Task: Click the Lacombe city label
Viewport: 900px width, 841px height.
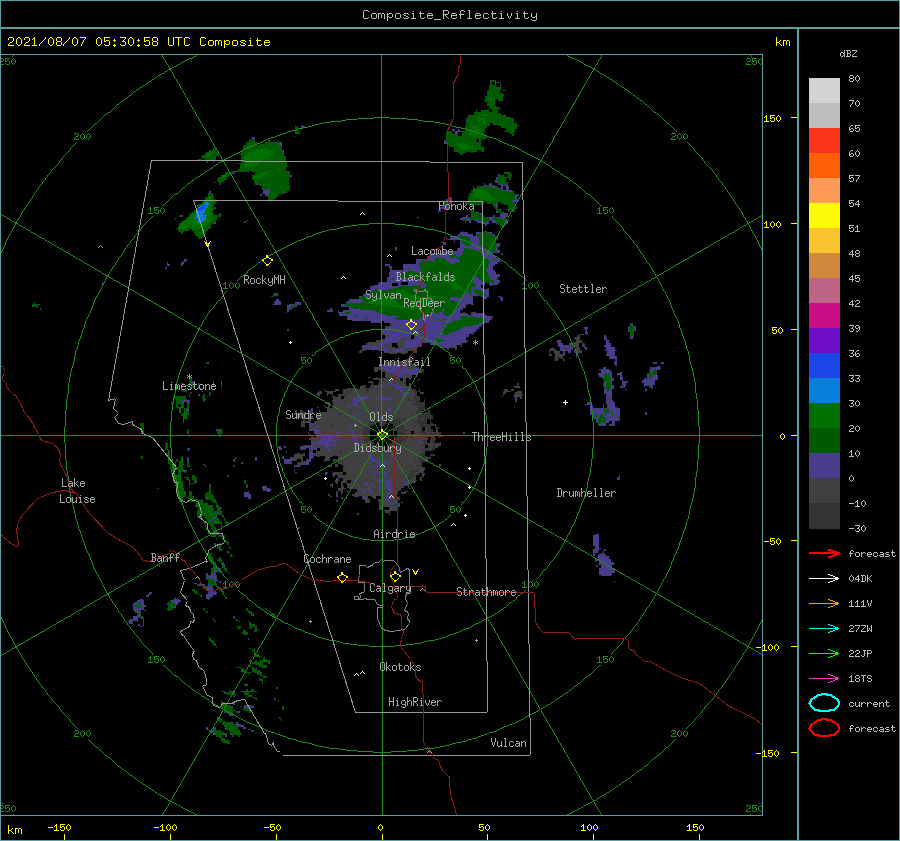Action: click(432, 251)
